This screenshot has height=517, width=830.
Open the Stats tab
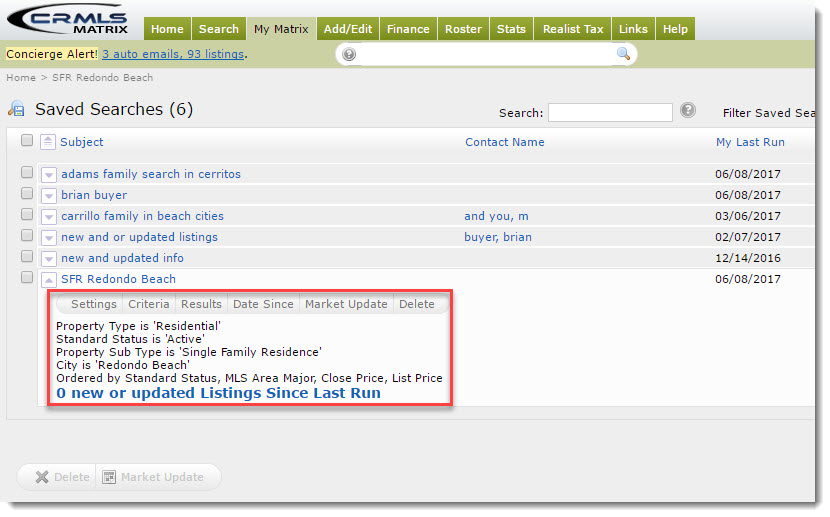click(x=511, y=29)
